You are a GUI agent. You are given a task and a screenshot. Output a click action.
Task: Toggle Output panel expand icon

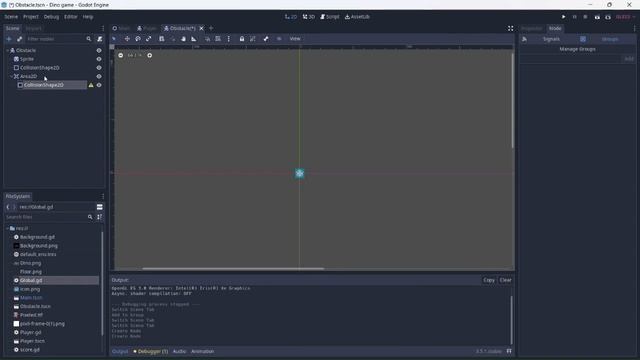coord(509,351)
